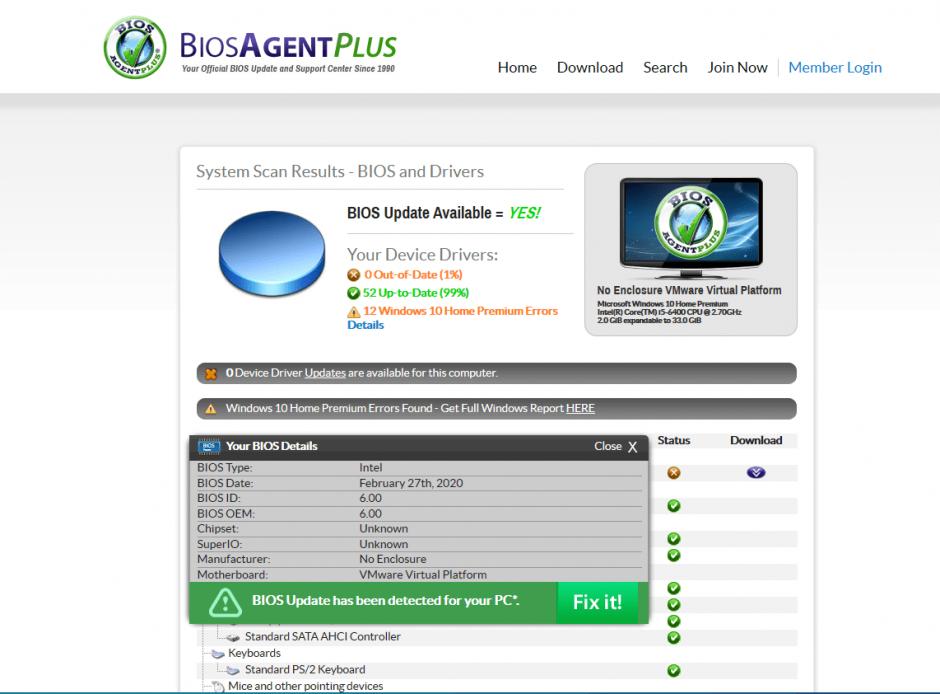This screenshot has width=940, height=694.
Task: Click the No Enclosure VMware Virtual Platform title
Action: pyautogui.click(x=689, y=290)
